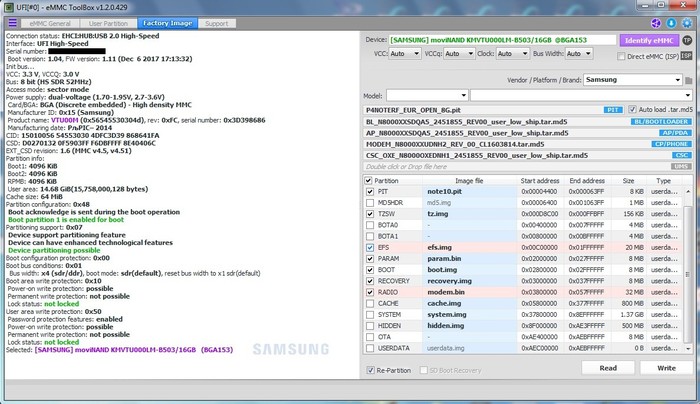The width and height of the screenshot is (700, 404).
Task: Switch to the User Partition tab
Action: coord(108,23)
